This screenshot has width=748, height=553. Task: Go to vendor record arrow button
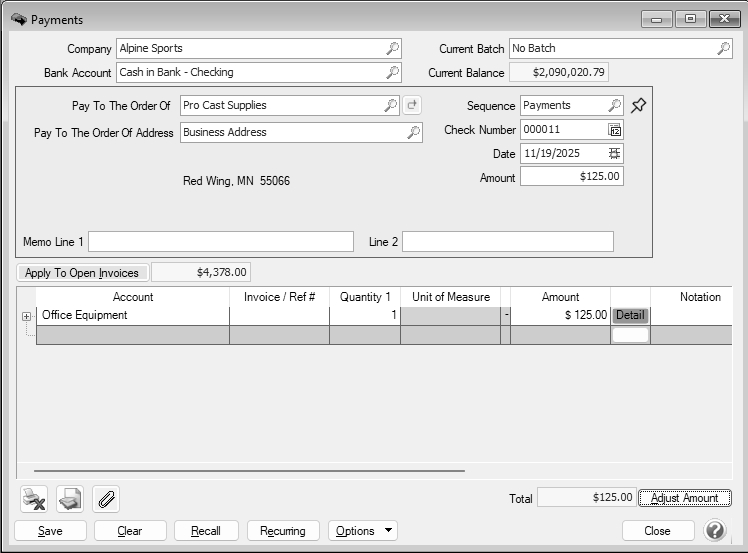[x=413, y=105]
